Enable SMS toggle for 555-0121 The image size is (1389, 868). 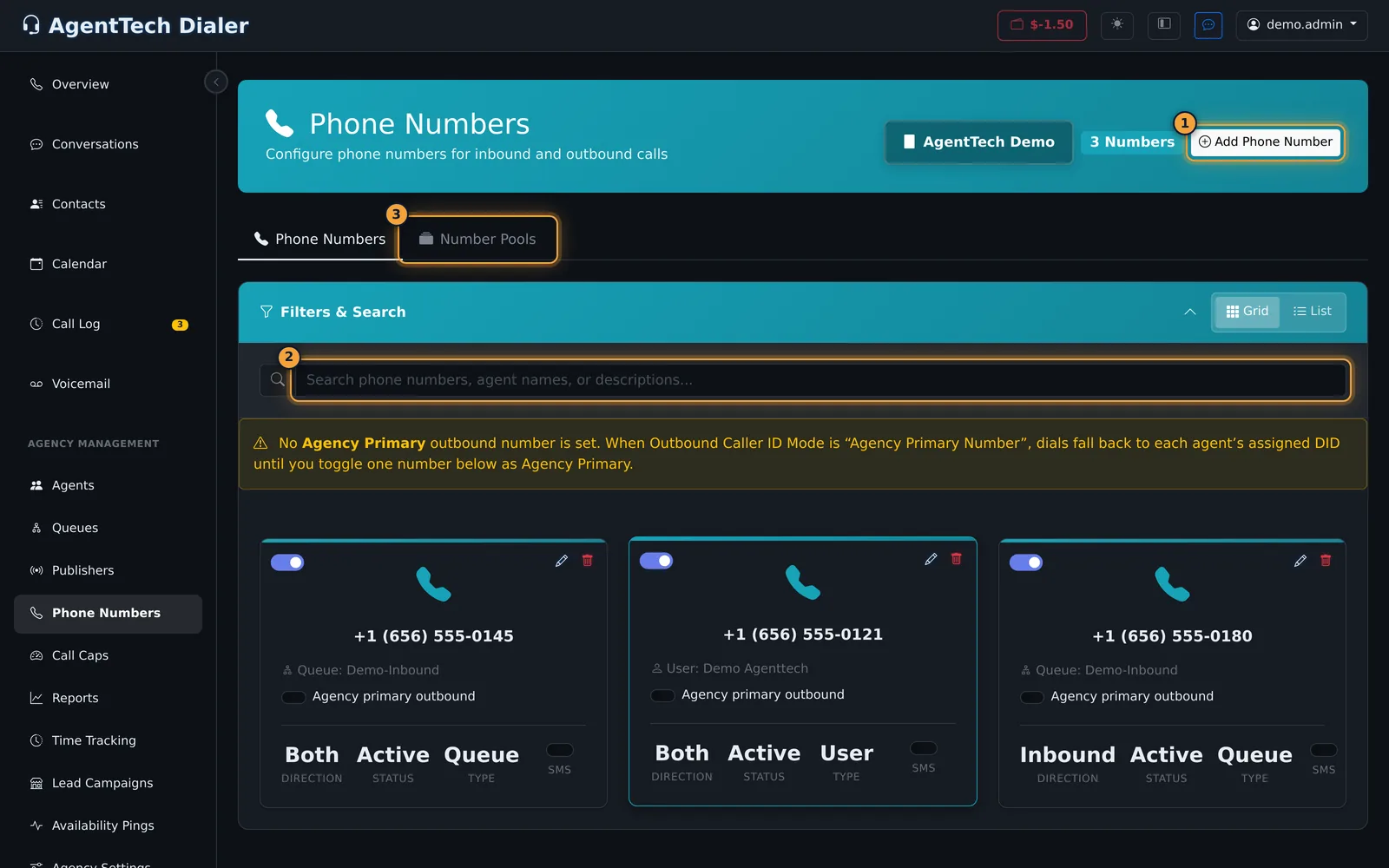click(924, 748)
